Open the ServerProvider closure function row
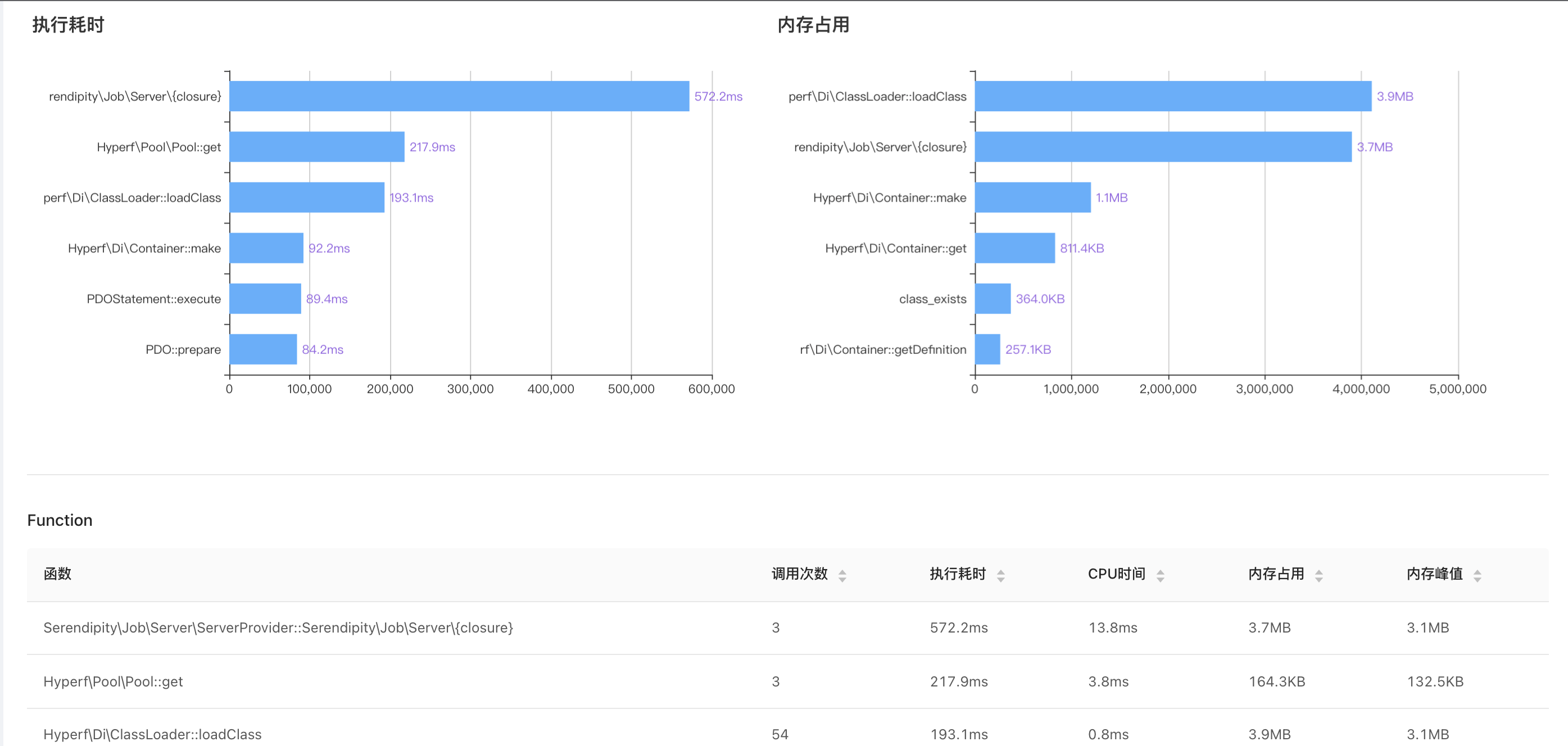1568x746 pixels. (278, 627)
